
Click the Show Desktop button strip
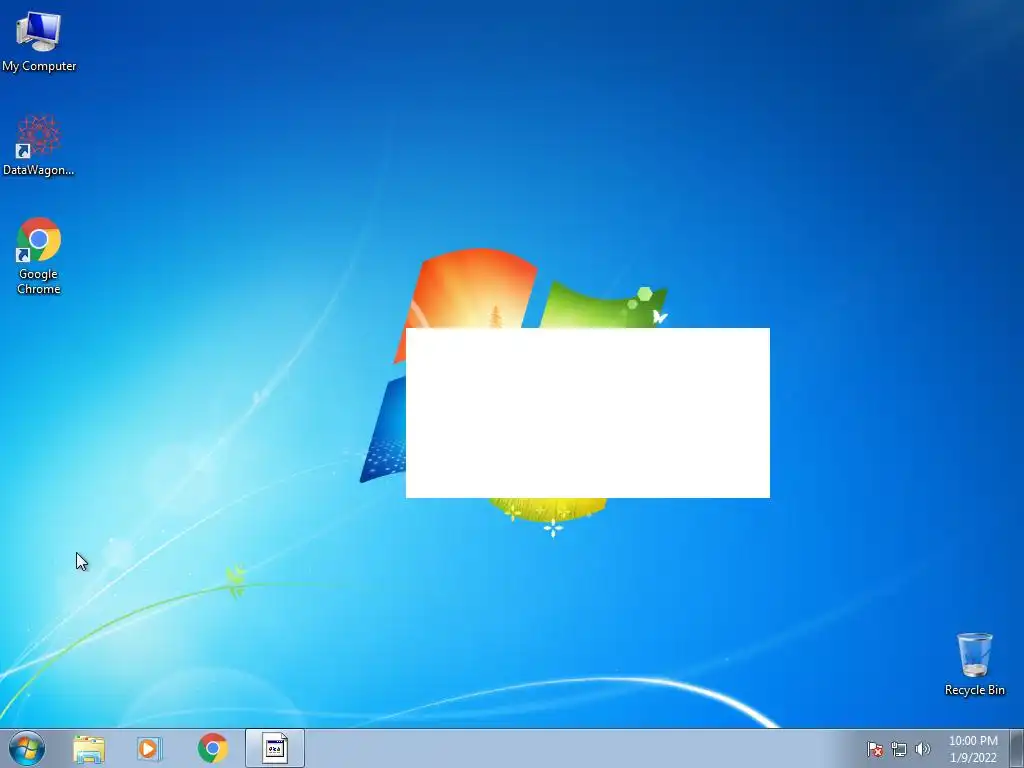click(1016, 748)
